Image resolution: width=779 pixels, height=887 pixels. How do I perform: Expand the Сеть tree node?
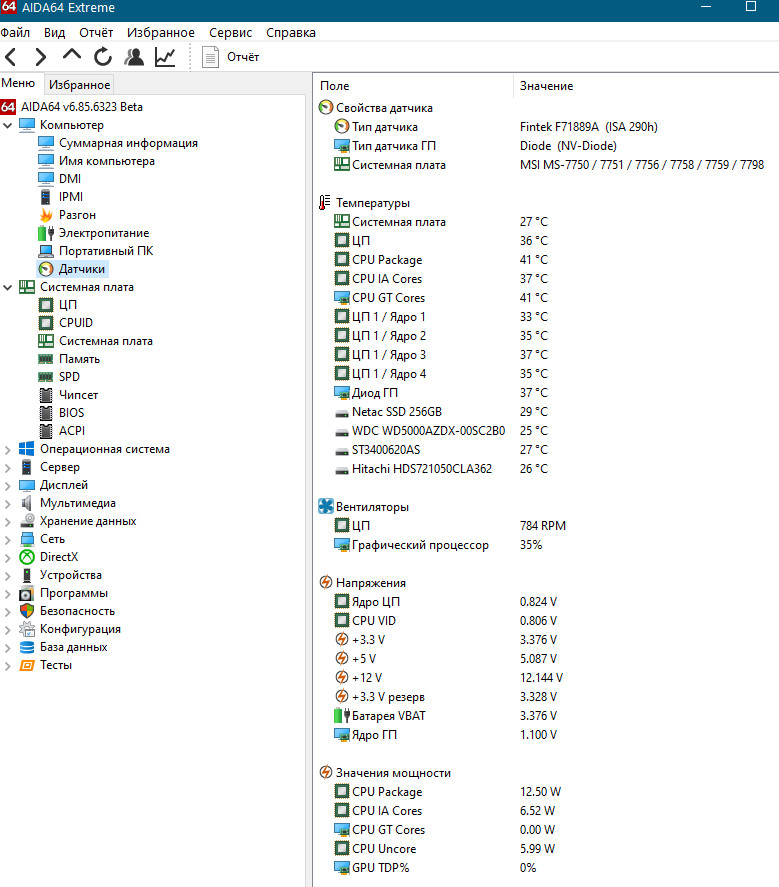tap(7, 540)
